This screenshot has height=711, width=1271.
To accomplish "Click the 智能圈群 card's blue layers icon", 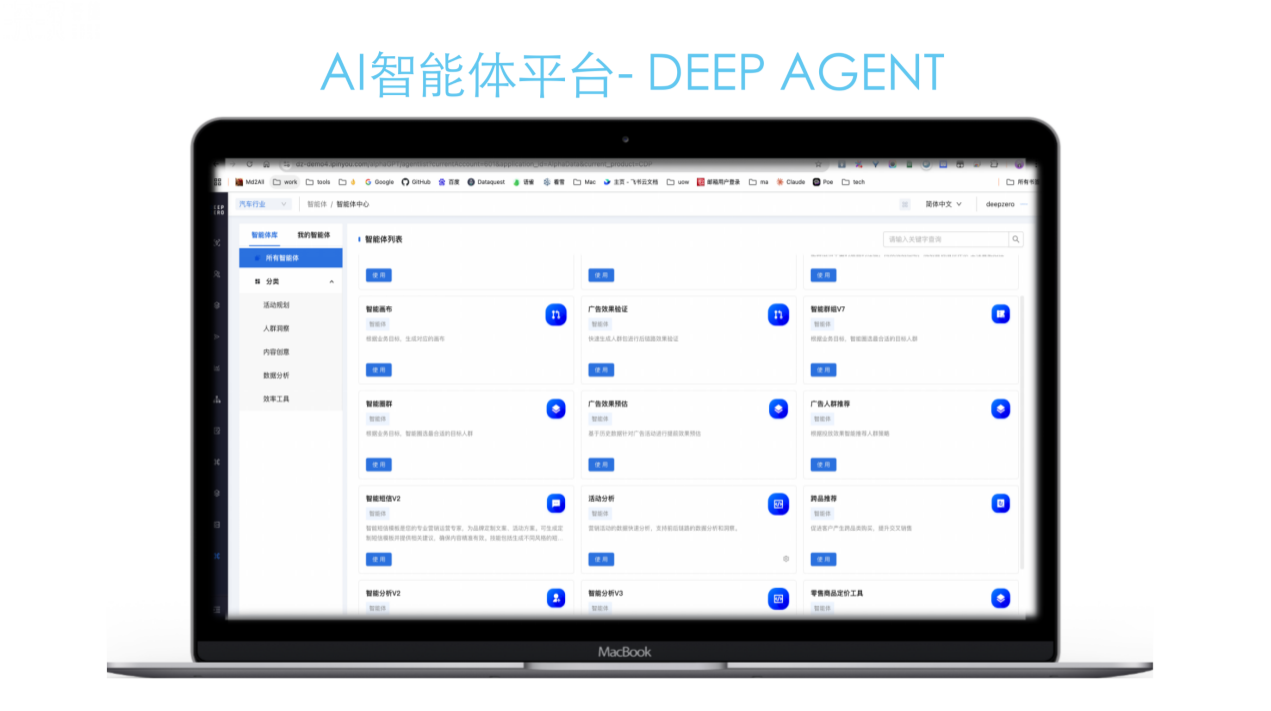I will pyautogui.click(x=556, y=408).
